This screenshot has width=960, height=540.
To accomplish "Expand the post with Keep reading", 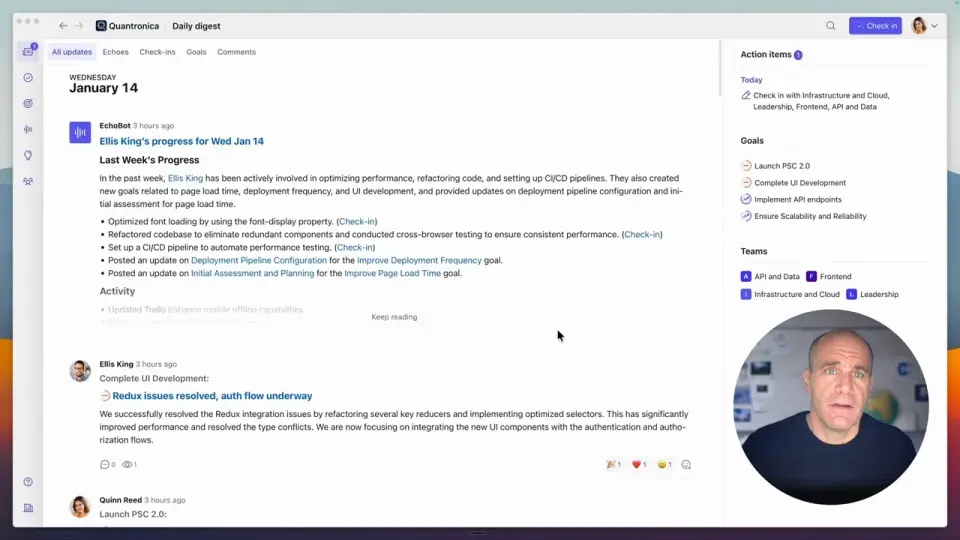I will 394,317.
